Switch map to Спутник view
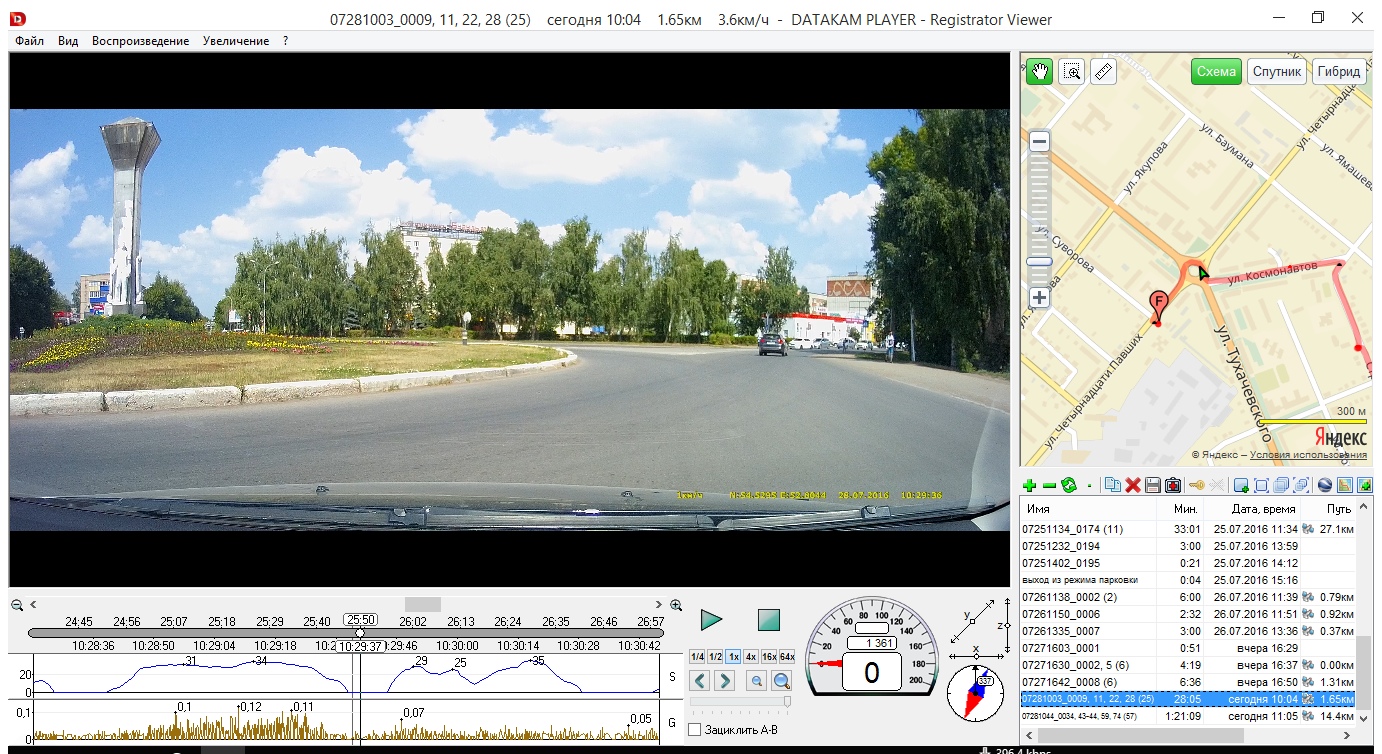This screenshot has height=754, width=1382. tap(1276, 72)
